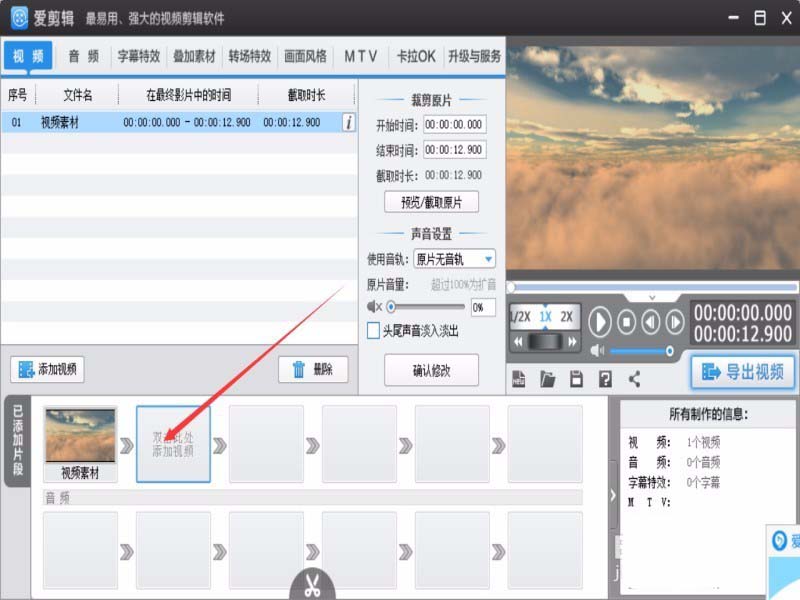Select the play button to preview video

pyautogui.click(x=600, y=320)
